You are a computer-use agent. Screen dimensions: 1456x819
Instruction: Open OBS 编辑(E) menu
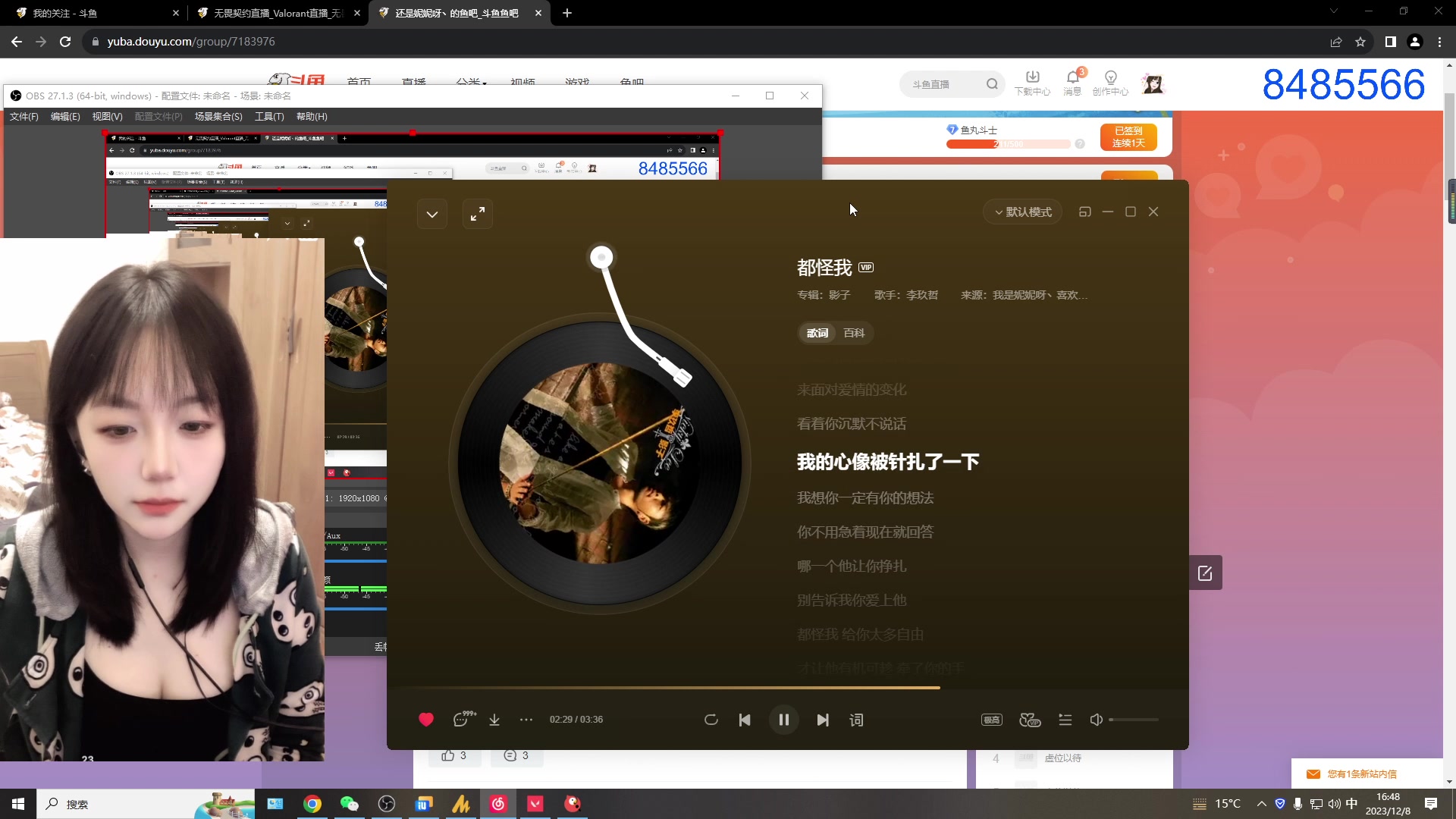(x=65, y=117)
